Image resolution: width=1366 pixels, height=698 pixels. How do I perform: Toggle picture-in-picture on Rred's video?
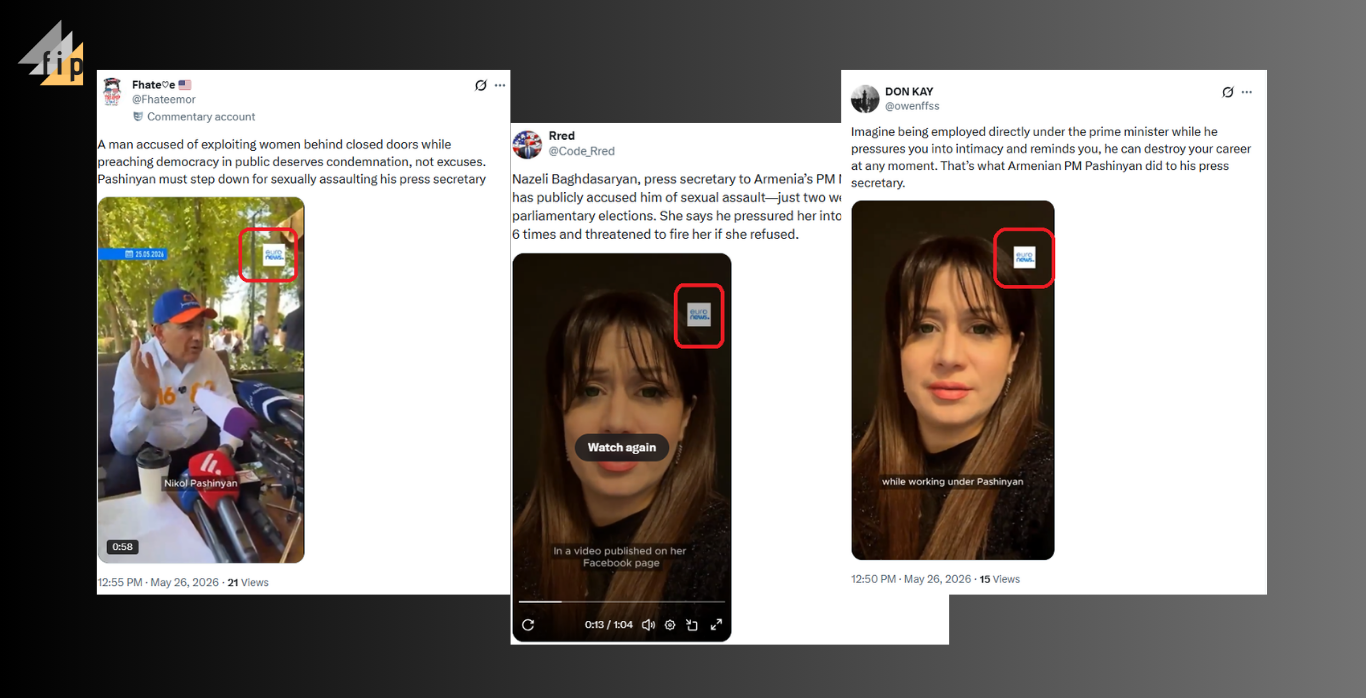click(x=692, y=625)
